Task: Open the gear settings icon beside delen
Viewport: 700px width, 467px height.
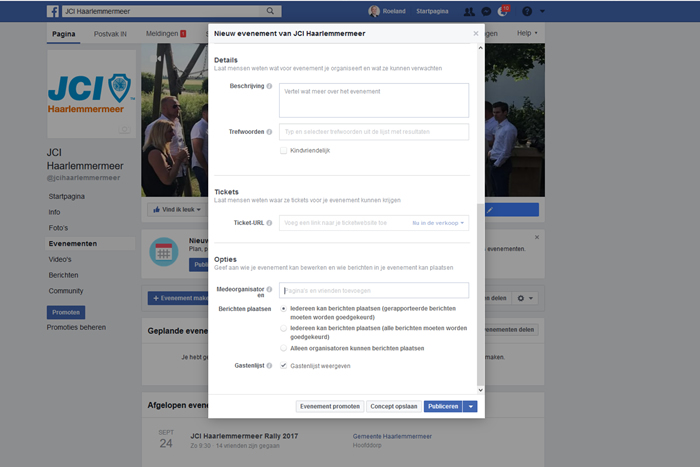Action: coord(525,298)
